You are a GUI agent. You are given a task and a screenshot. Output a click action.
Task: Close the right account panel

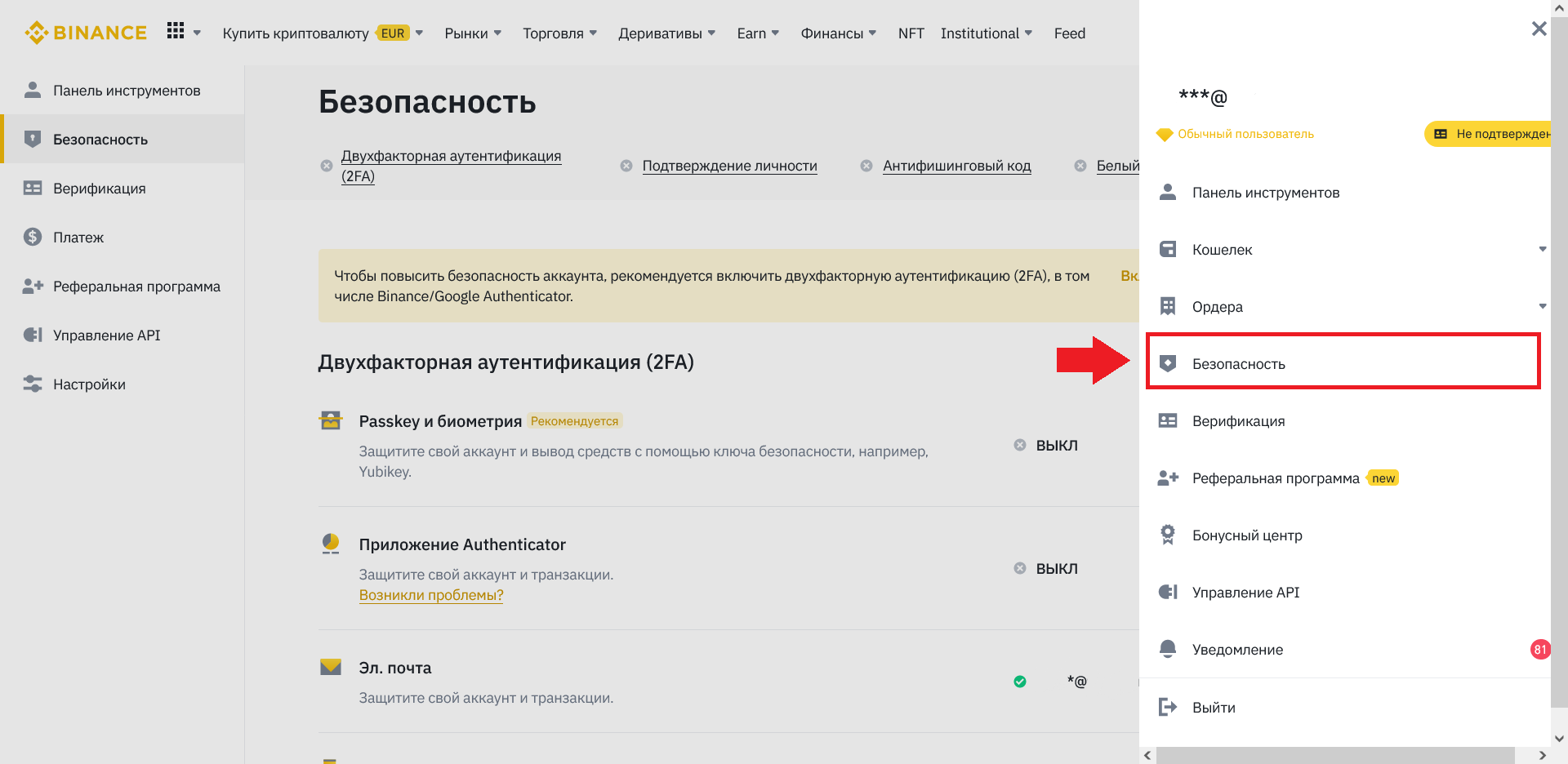[x=1539, y=29]
